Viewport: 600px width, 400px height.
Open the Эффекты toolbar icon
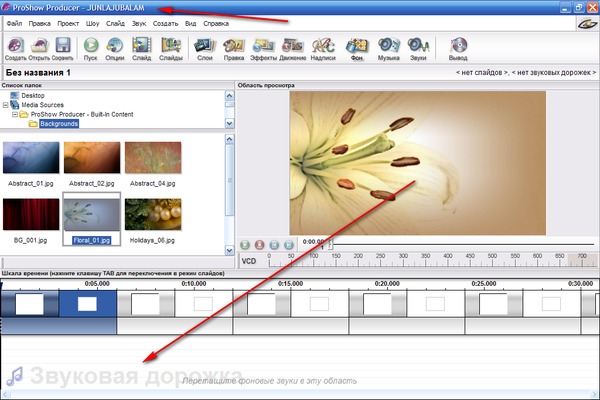pyautogui.click(x=263, y=49)
